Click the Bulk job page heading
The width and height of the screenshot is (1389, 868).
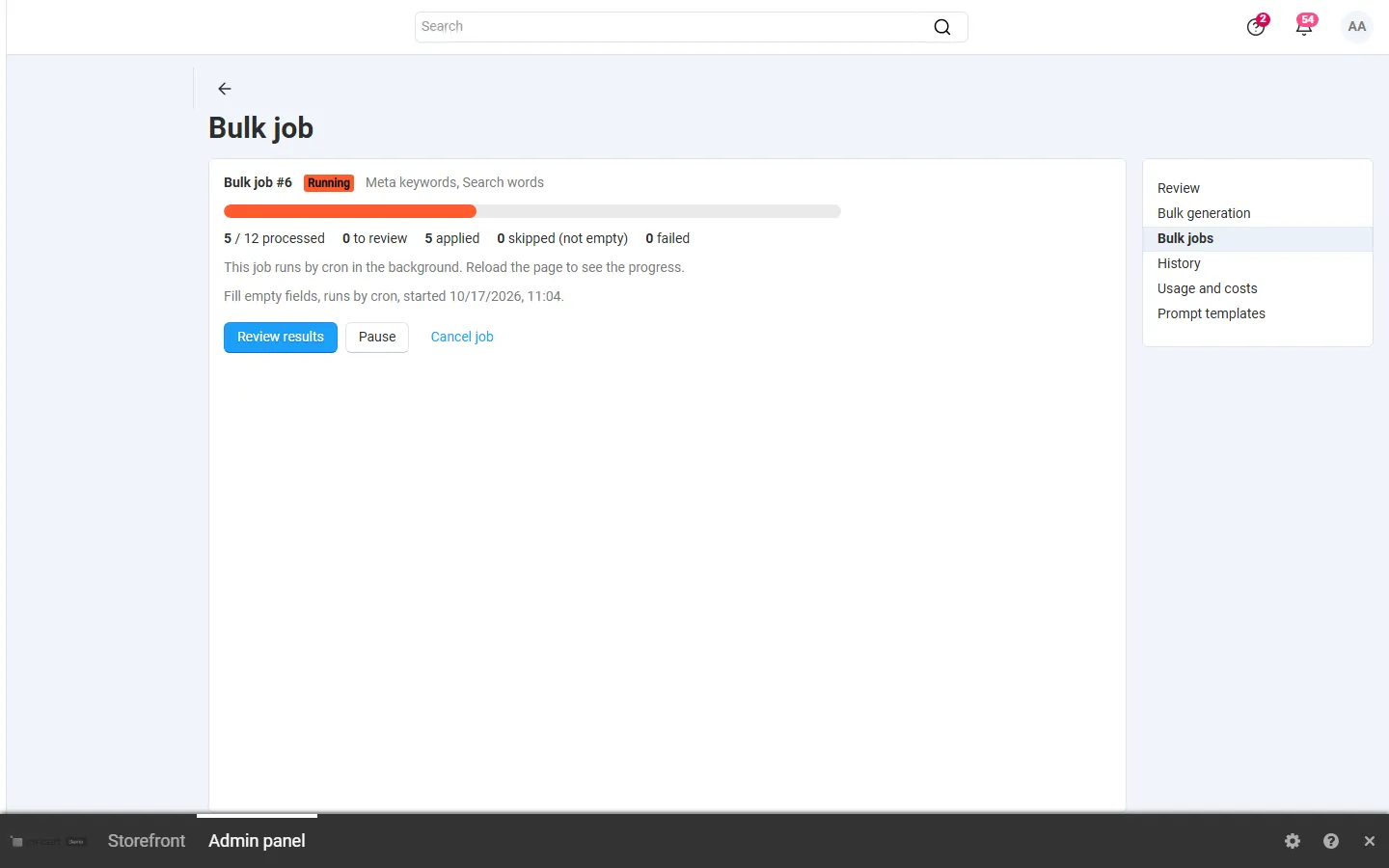pyautogui.click(x=261, y=128)
